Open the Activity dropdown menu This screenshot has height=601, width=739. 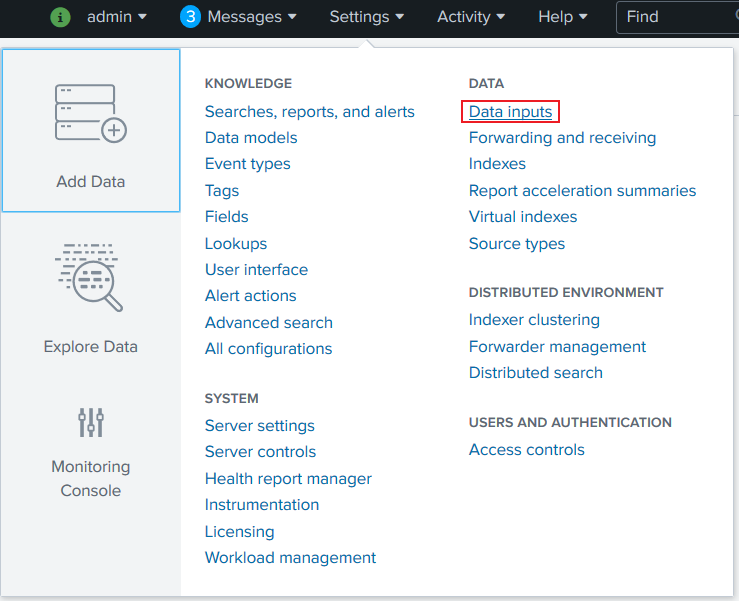coord(471,17)
